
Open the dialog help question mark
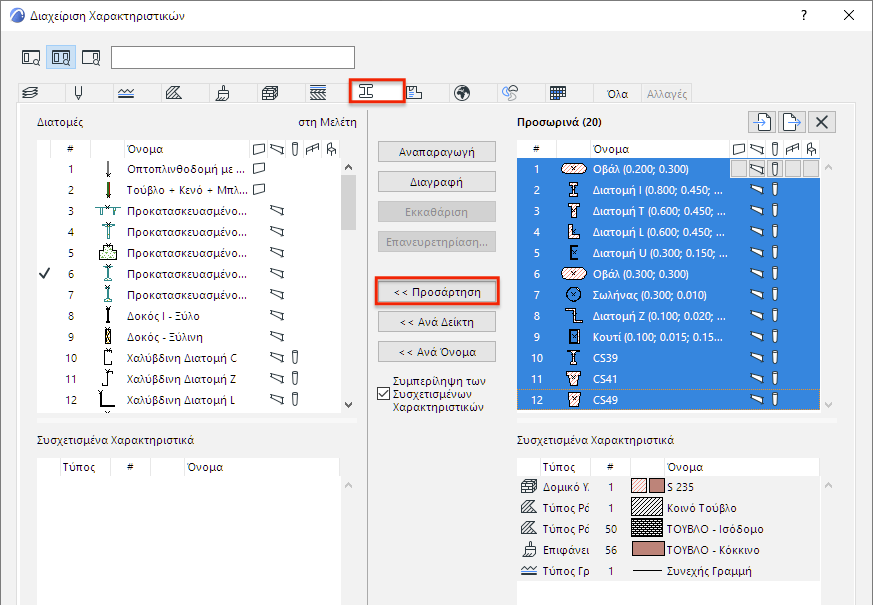[803, 16]
